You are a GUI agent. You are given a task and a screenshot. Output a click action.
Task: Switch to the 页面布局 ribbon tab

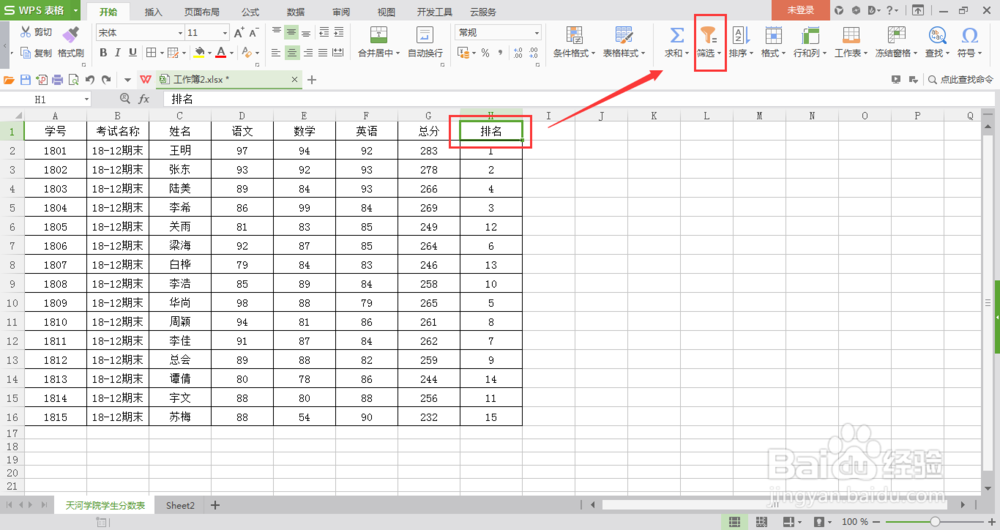[202, 11]
